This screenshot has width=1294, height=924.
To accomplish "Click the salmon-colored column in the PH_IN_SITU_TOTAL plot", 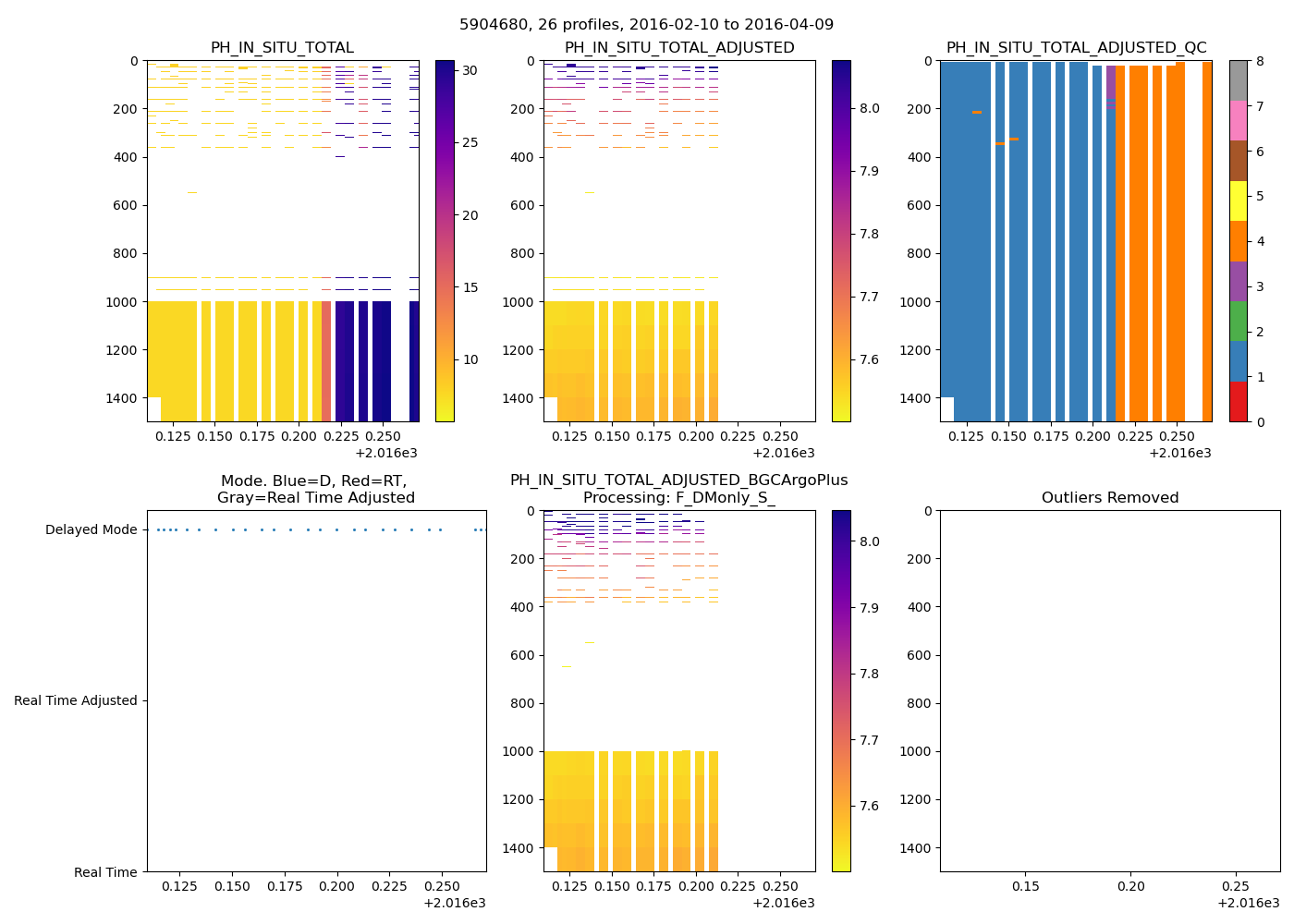I will click(x=326, y=360).
